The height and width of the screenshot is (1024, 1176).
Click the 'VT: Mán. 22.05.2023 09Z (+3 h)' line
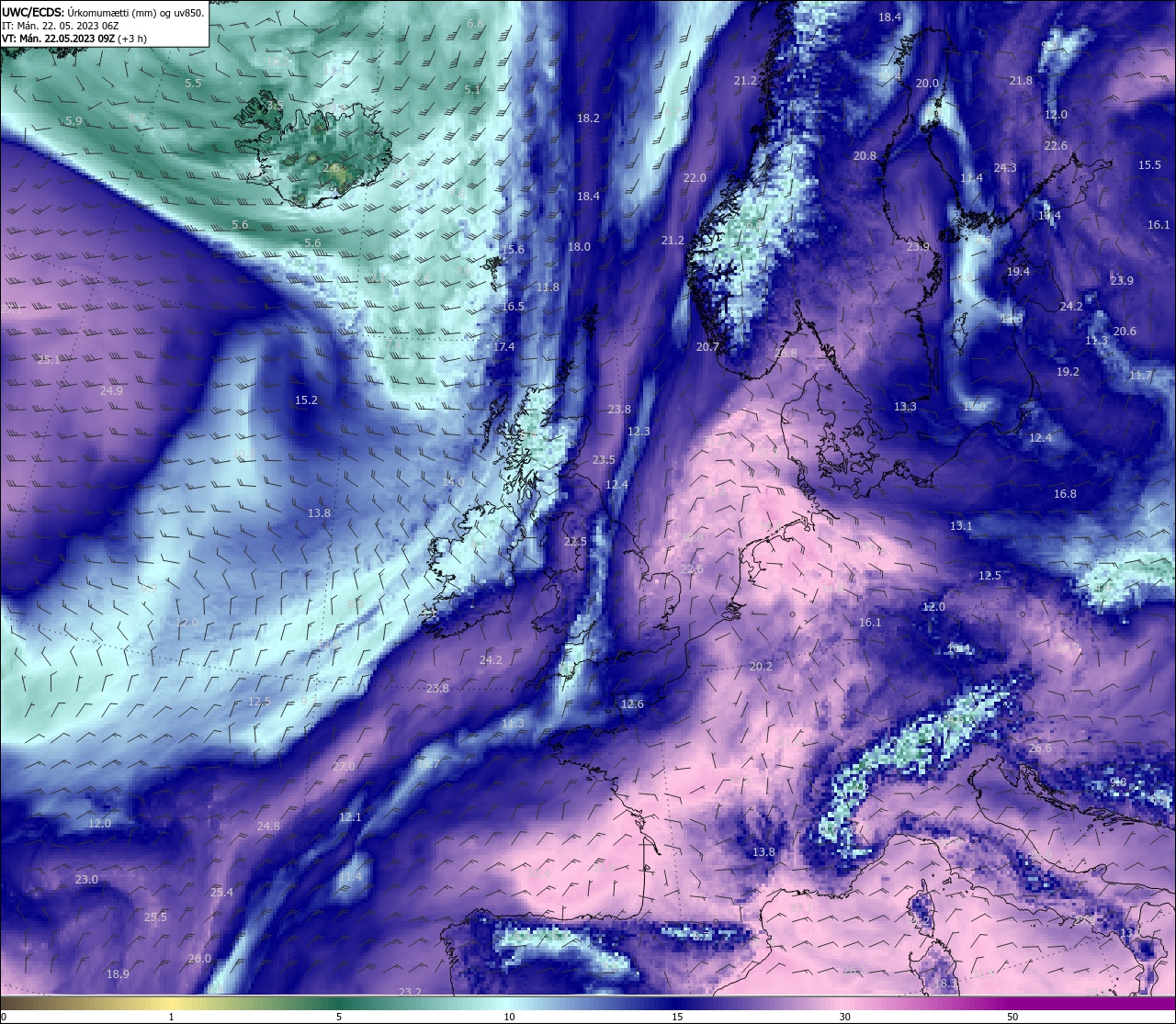pyautogui.click(x=74, y=39)
